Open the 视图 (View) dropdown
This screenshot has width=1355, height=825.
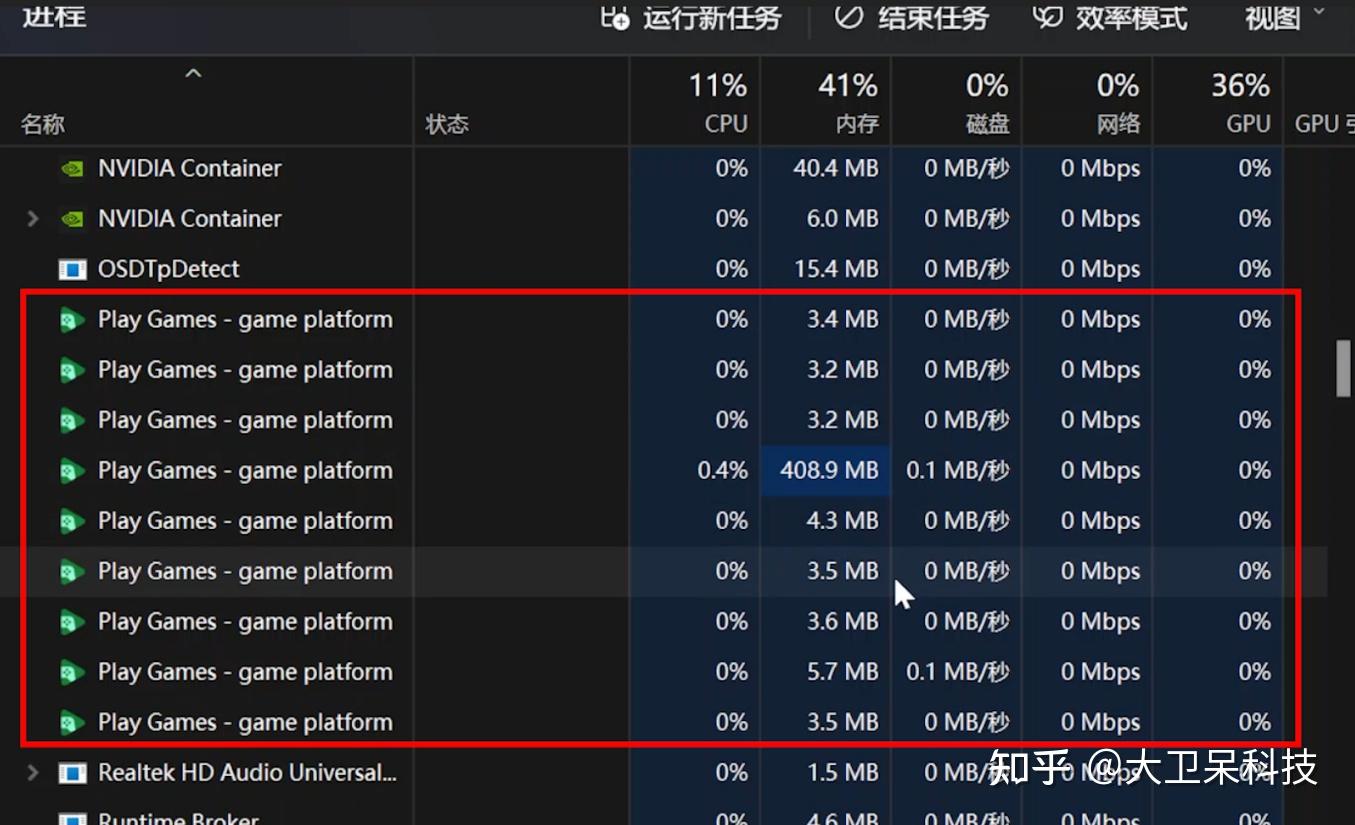(x=1285, y=17)
